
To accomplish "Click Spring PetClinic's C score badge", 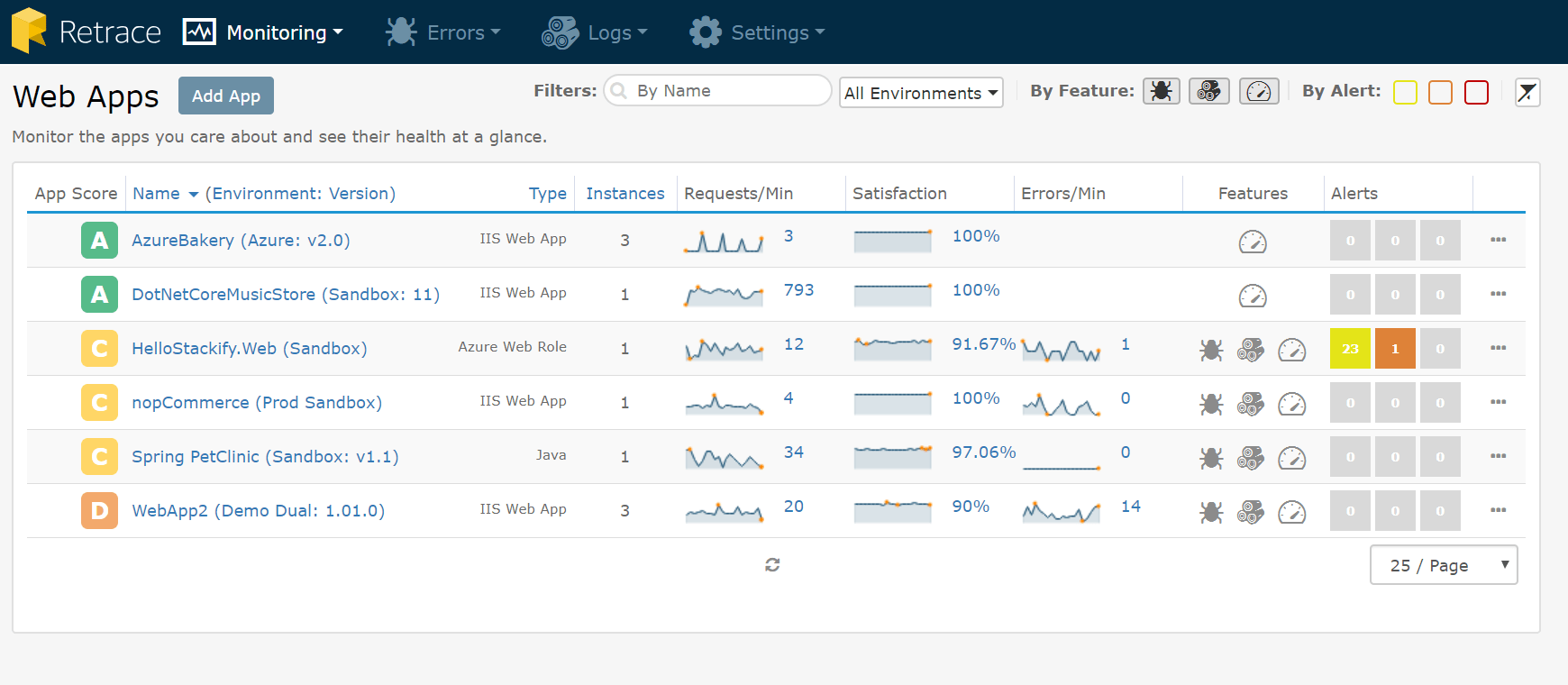I will pyautogui.click(x=99, y=456).
